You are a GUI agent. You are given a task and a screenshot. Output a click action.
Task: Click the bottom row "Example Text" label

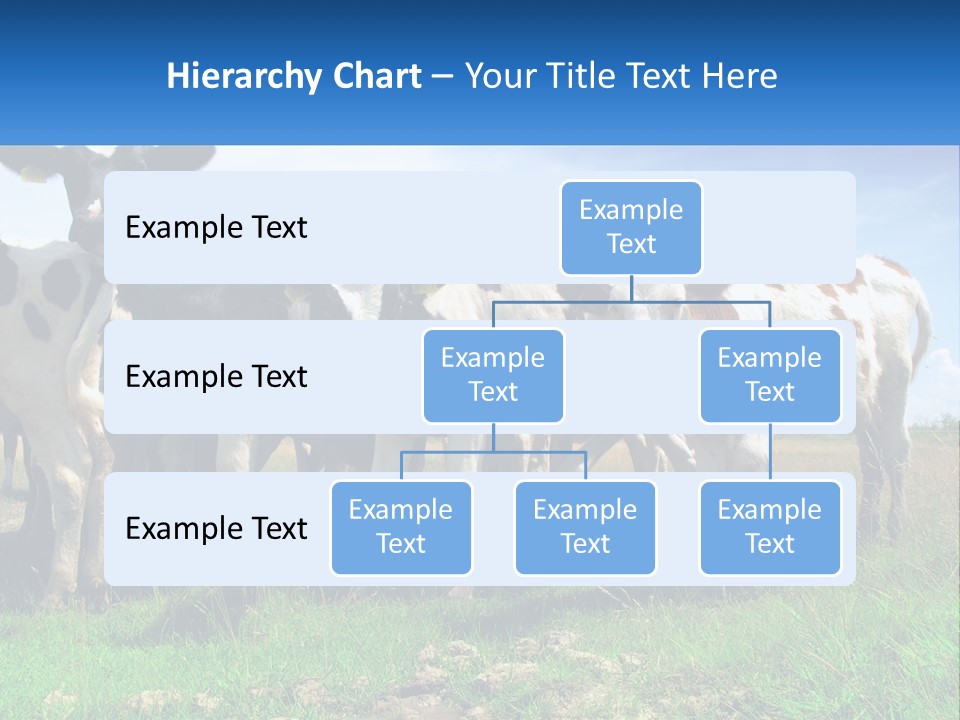[x=216, y=528]
